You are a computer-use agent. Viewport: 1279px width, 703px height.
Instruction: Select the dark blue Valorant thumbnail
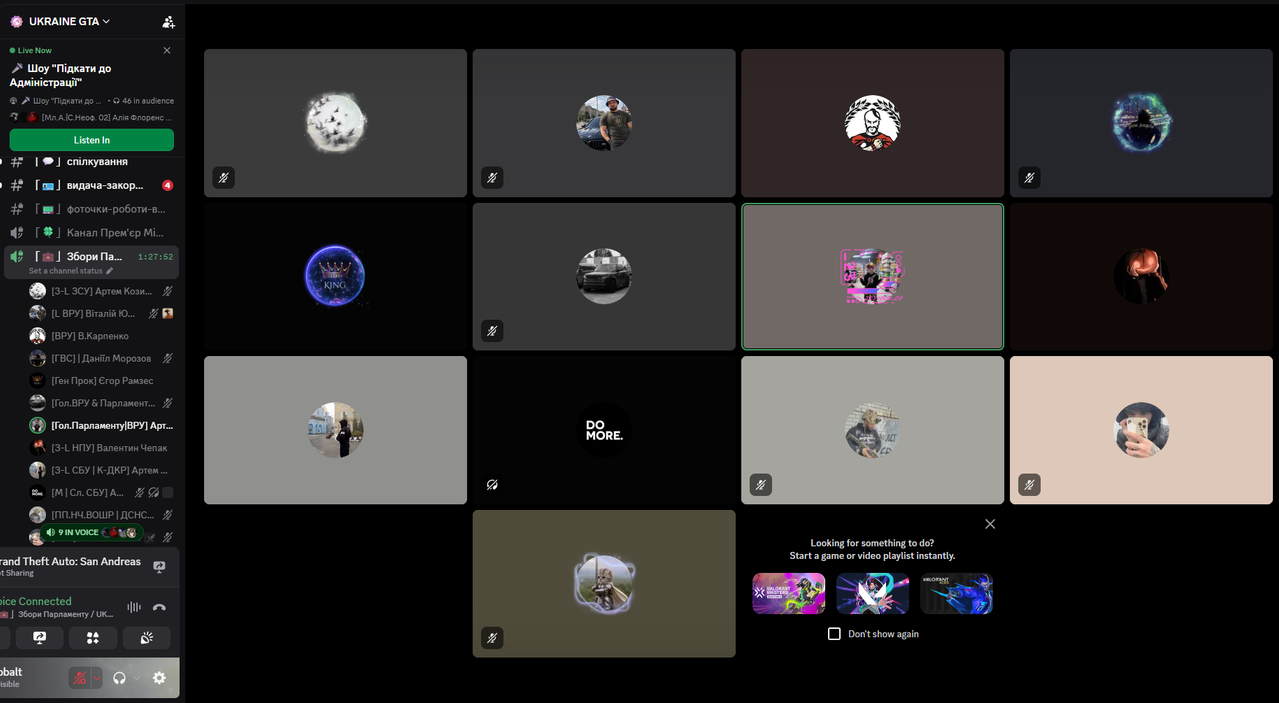pos(957,593)
